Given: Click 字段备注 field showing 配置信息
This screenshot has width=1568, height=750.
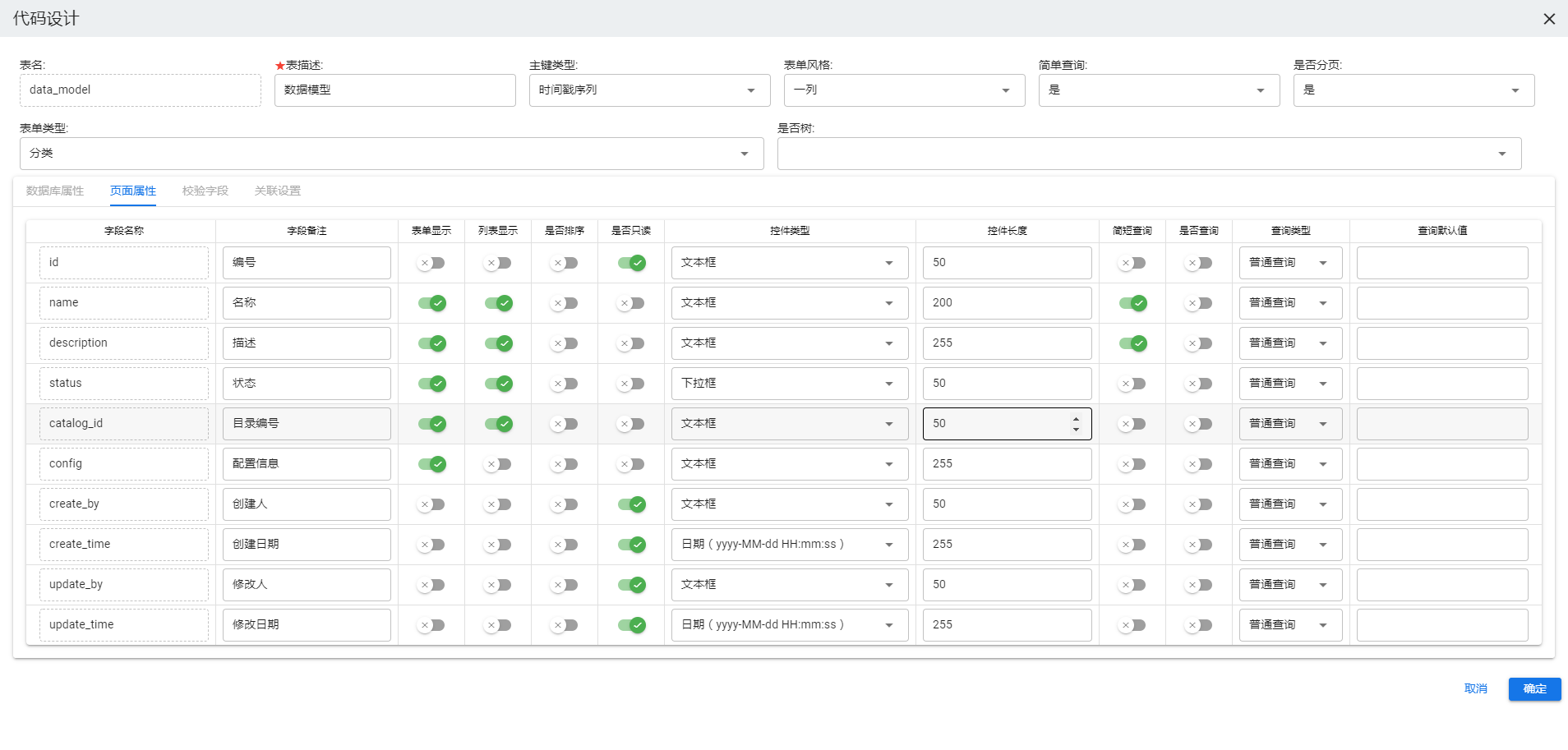Looking at the screenshot, I should click(x=307, y=464).
